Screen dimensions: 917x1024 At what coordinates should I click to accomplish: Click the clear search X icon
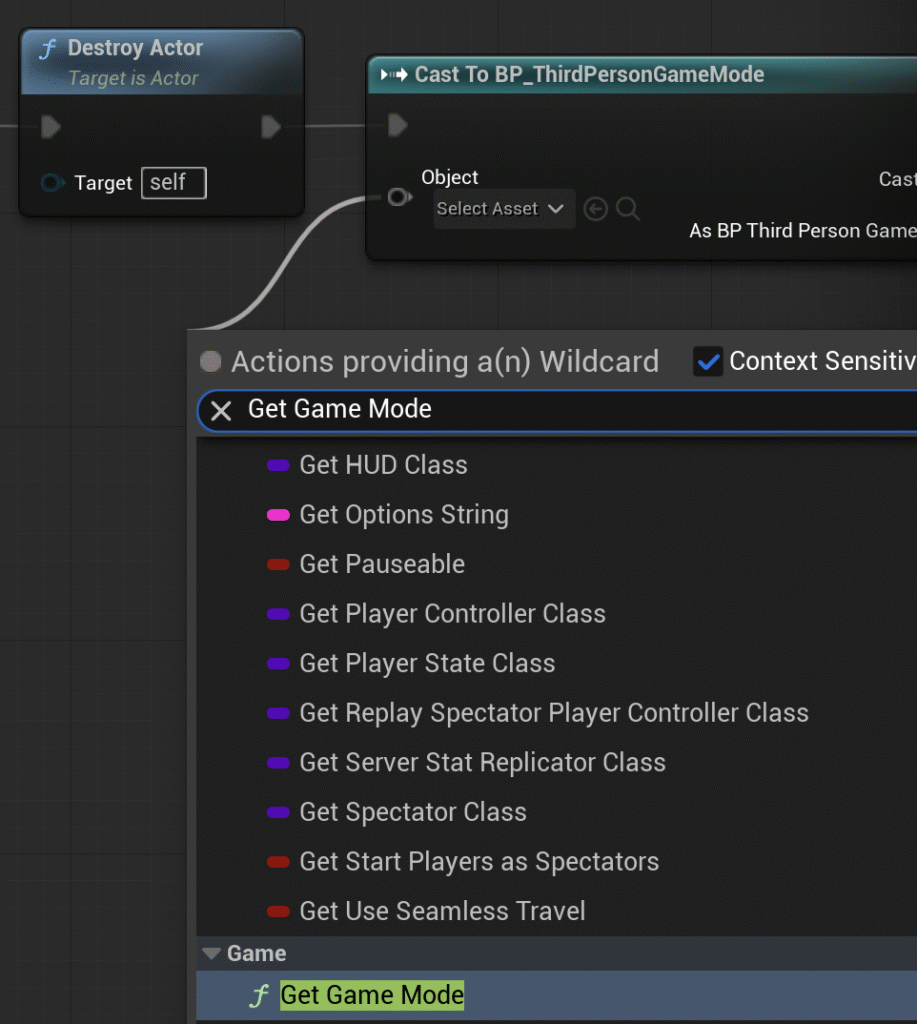tap(222, 410)
